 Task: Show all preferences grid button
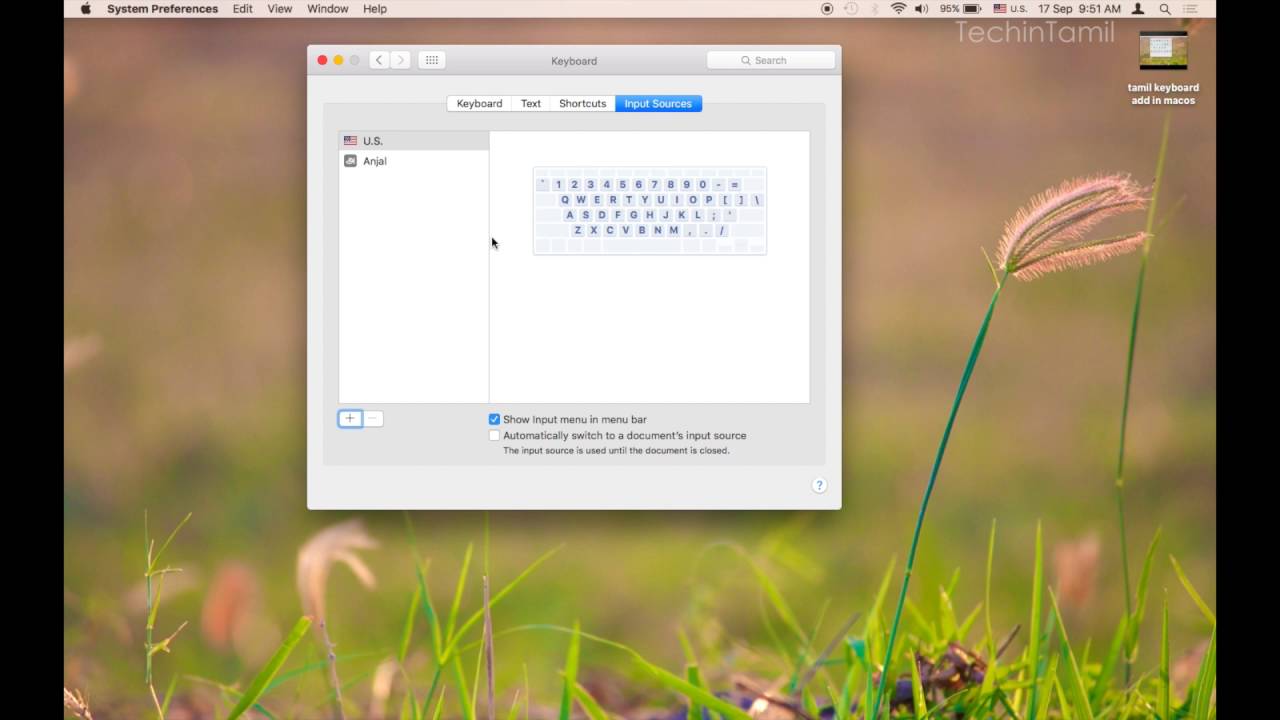432,60
